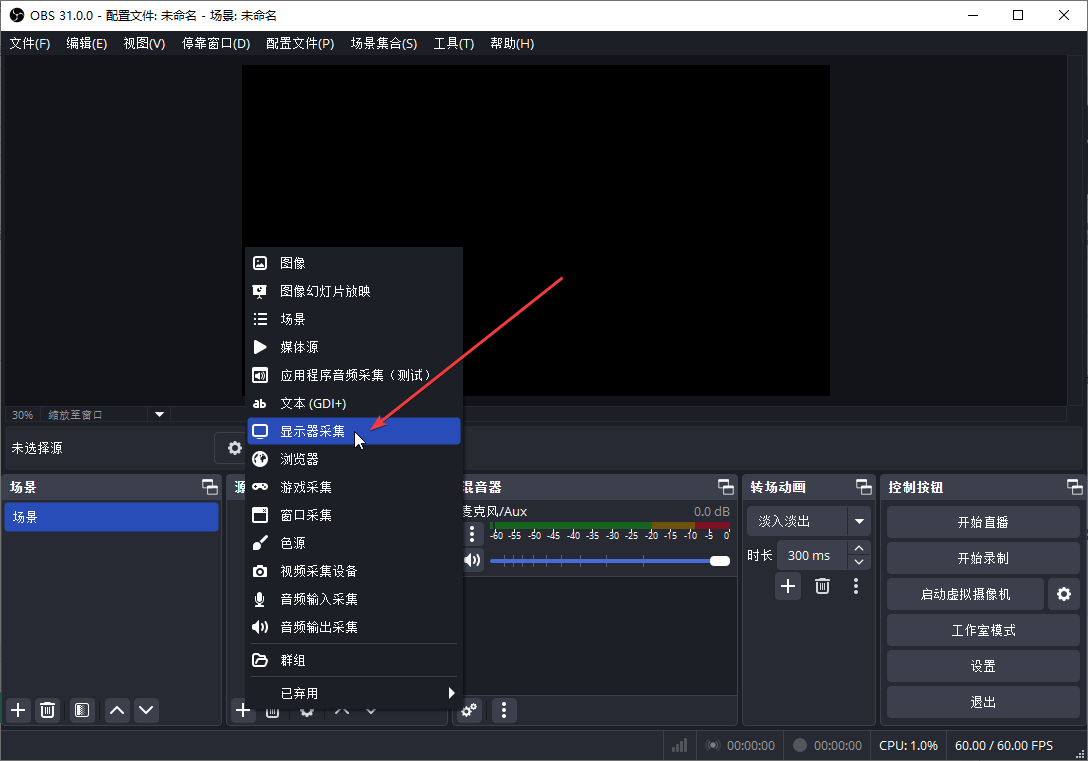Add a new scene with plus icon
This screenshot has width=1088, height=761.
(18, 710)
